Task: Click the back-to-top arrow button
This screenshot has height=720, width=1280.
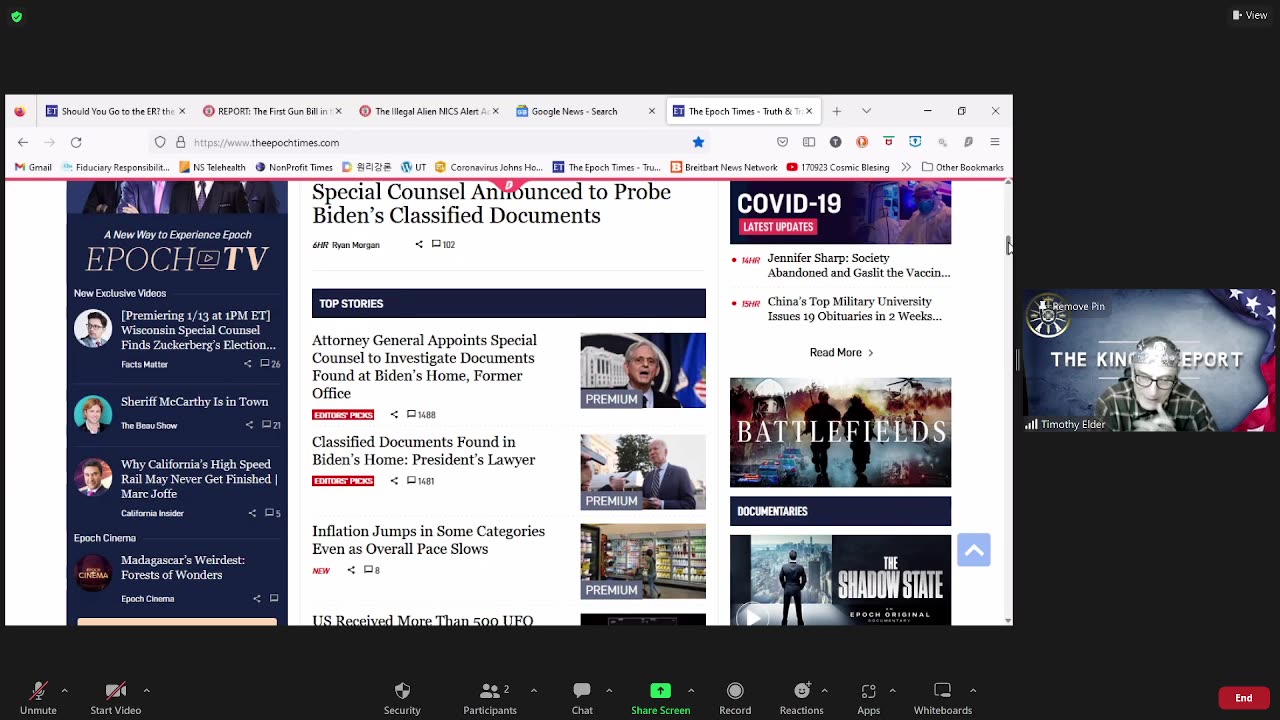Action: coord(973,550)
